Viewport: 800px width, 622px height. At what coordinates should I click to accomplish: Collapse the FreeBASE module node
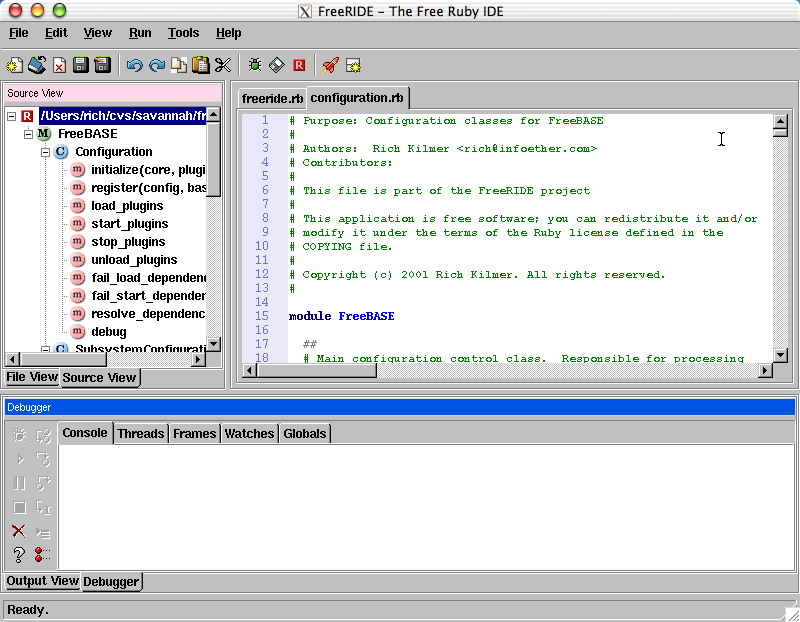(x=29, y=134)
